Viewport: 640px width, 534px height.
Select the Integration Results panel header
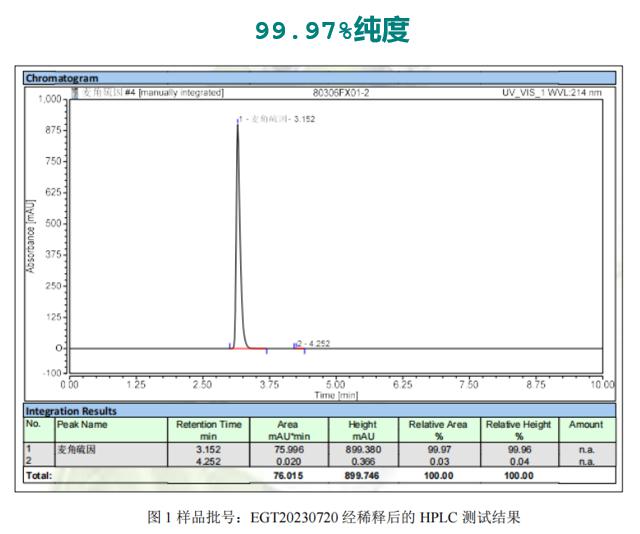pos(71,411)
